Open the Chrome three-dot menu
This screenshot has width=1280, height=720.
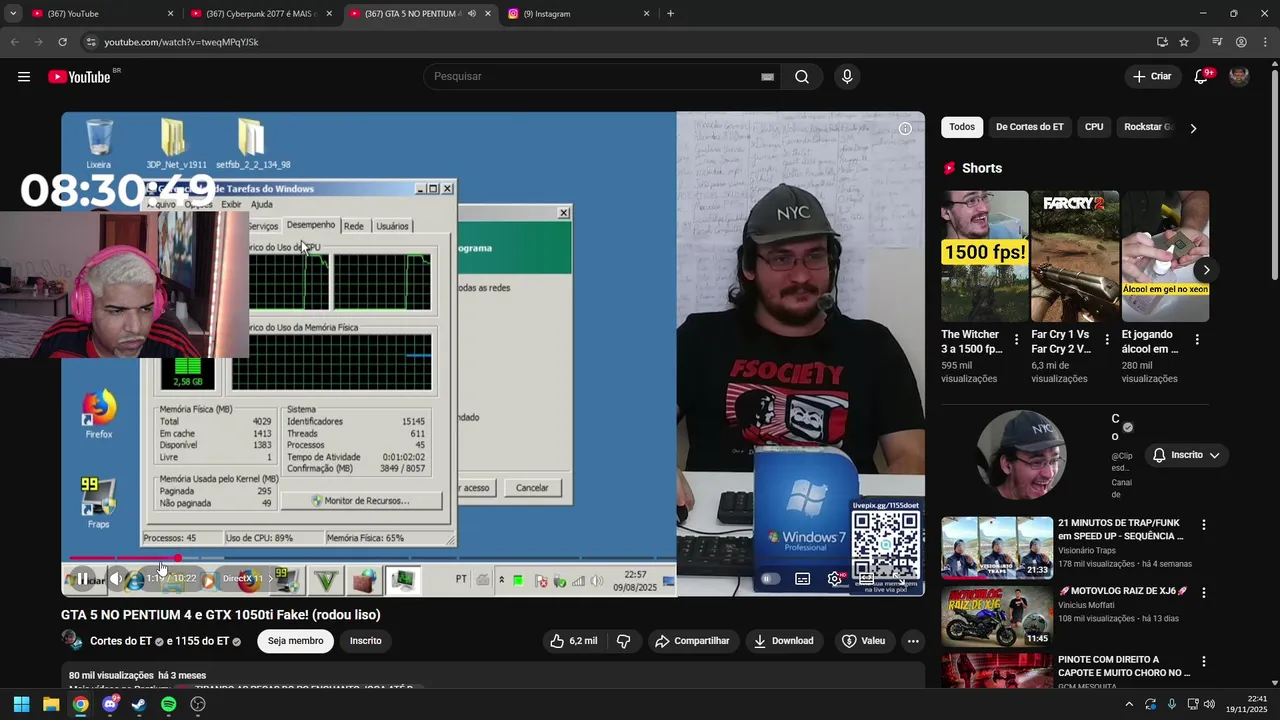pos(1265,42)
